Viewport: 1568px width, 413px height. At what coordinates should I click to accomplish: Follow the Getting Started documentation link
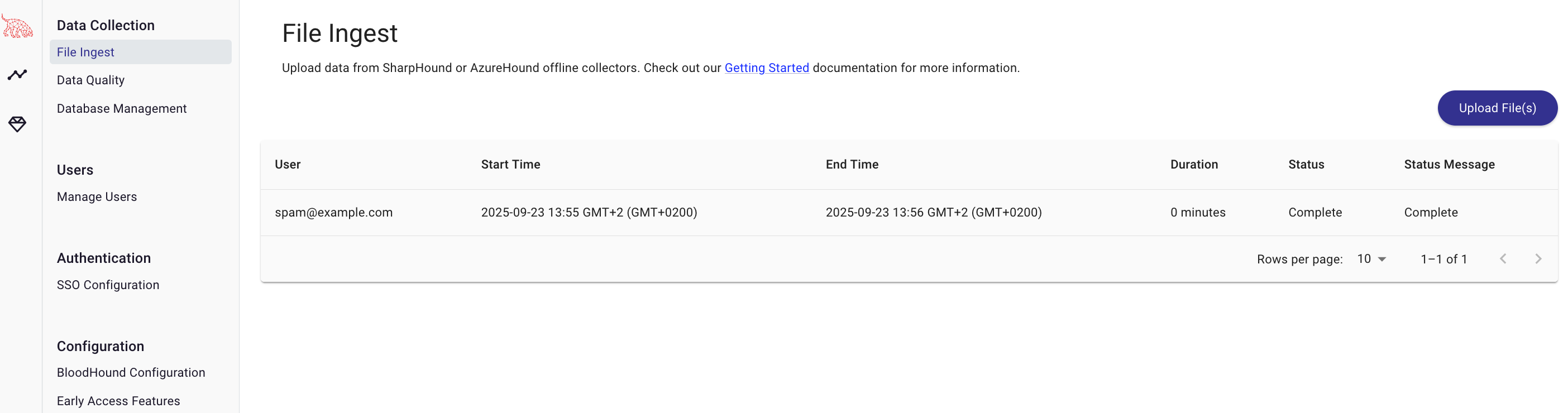coord(766,68)
